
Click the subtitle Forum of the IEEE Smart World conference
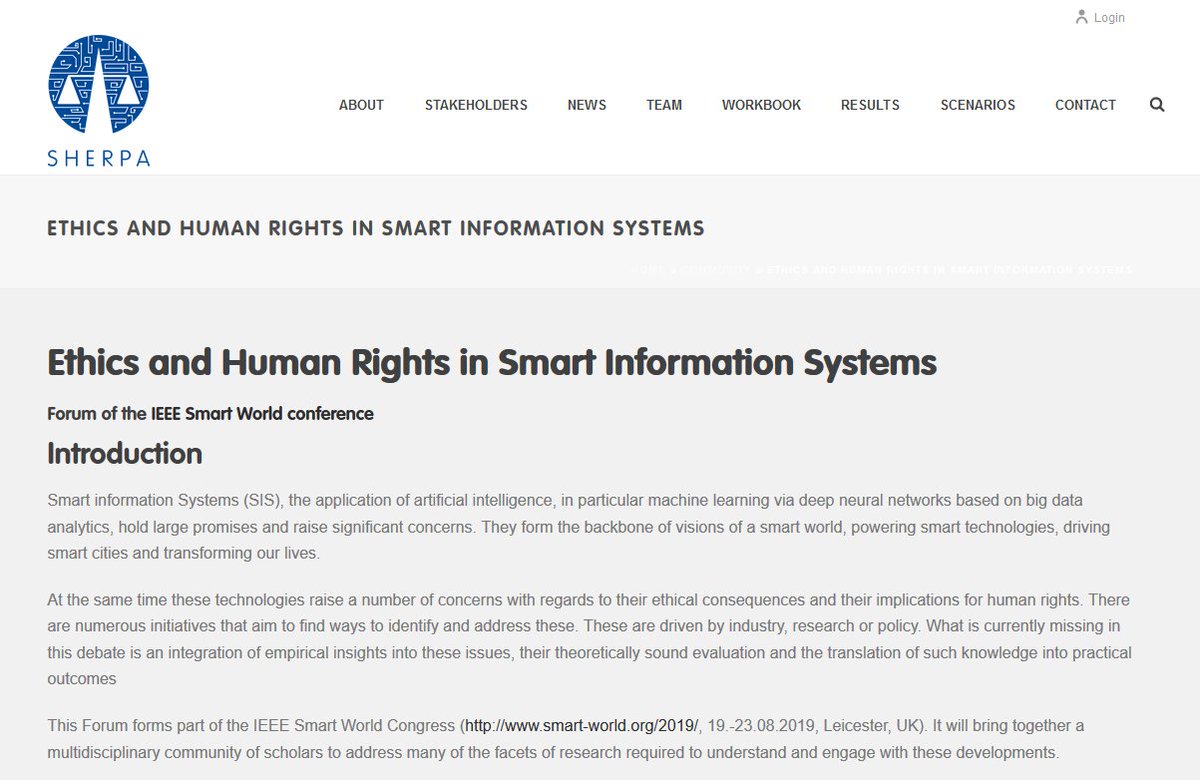point(210,414)
